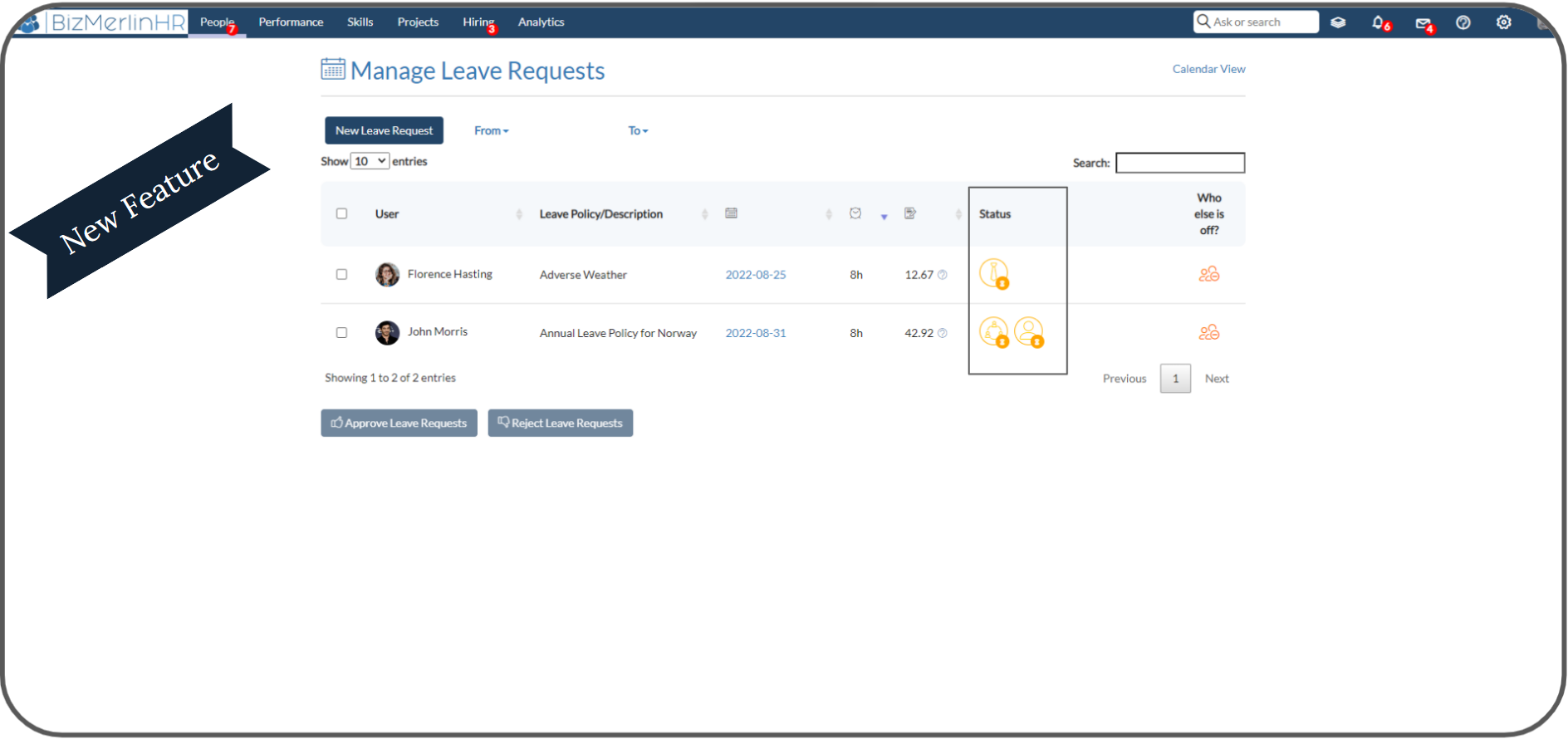The height and width of the screenshot is (739, 1568).
Task: Open the Analytics menu
Action: tap(541, 22)
